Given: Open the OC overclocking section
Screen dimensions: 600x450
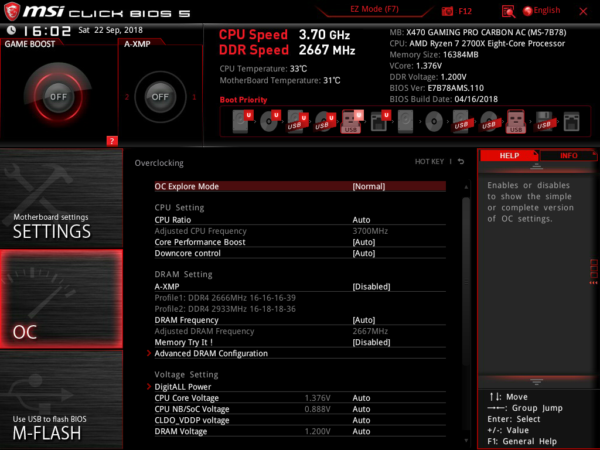Looking at the screenshot, I should [x=61, y=299].
